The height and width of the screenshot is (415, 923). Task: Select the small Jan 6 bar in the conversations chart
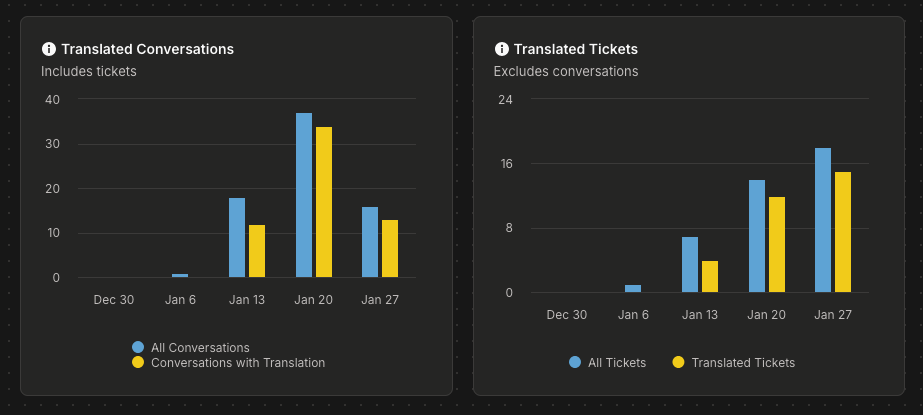[180, 275]
